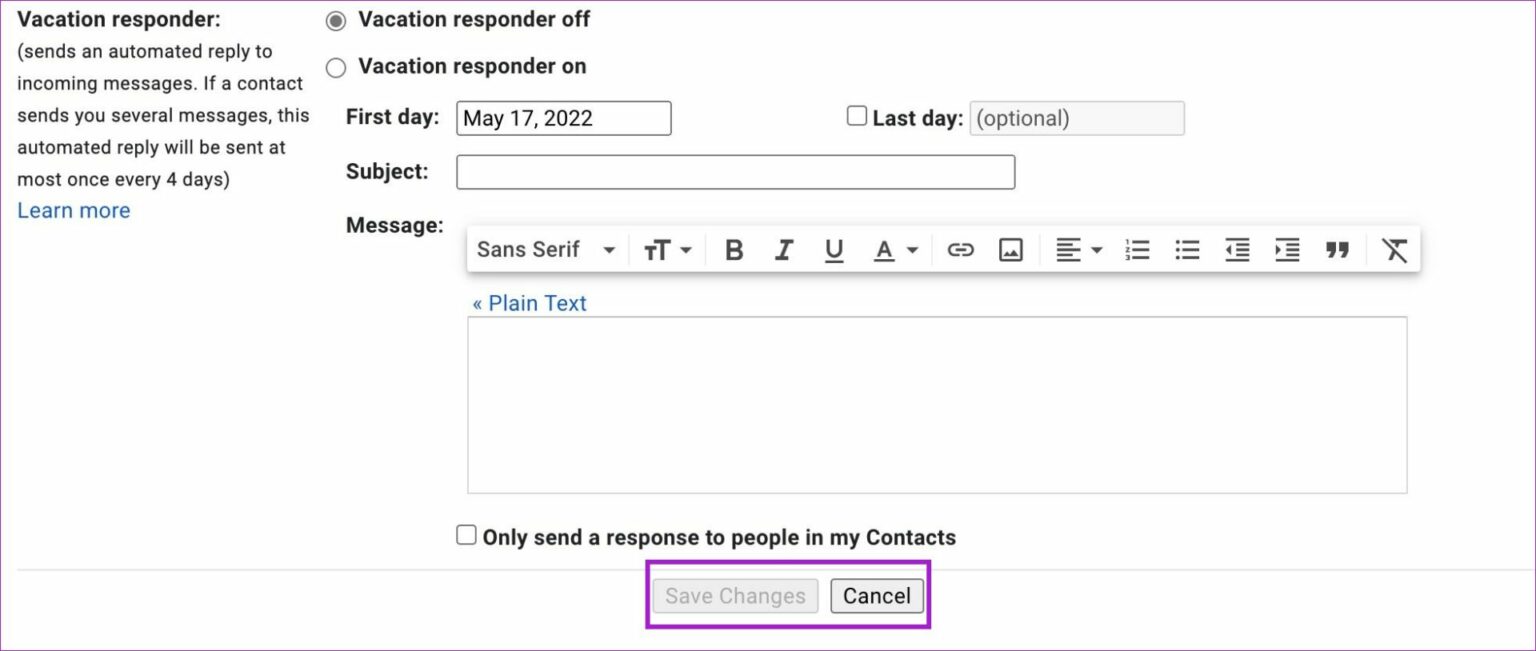Viewport: 1536px width, 651px height.
Task: Insert a link into the message
Action: [959, 249]
